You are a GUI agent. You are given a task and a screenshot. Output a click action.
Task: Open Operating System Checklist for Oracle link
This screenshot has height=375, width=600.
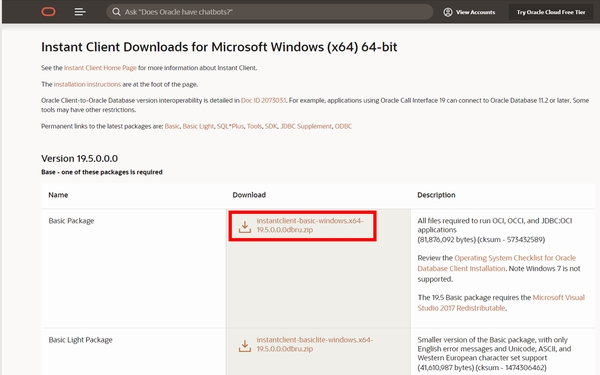(497, 263)
